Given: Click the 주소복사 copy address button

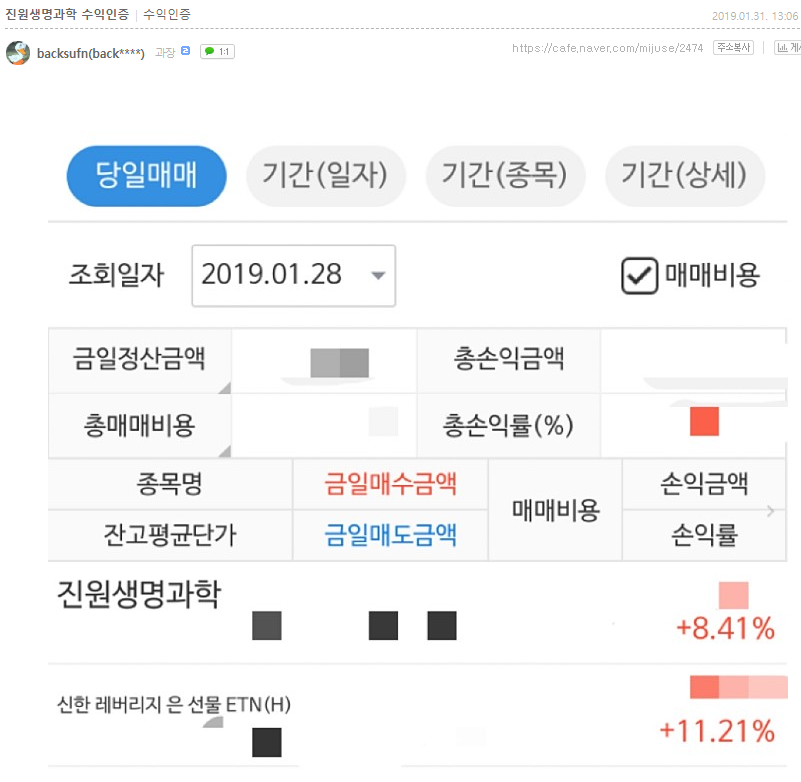Looking at the screenshot, I should 733,48.
